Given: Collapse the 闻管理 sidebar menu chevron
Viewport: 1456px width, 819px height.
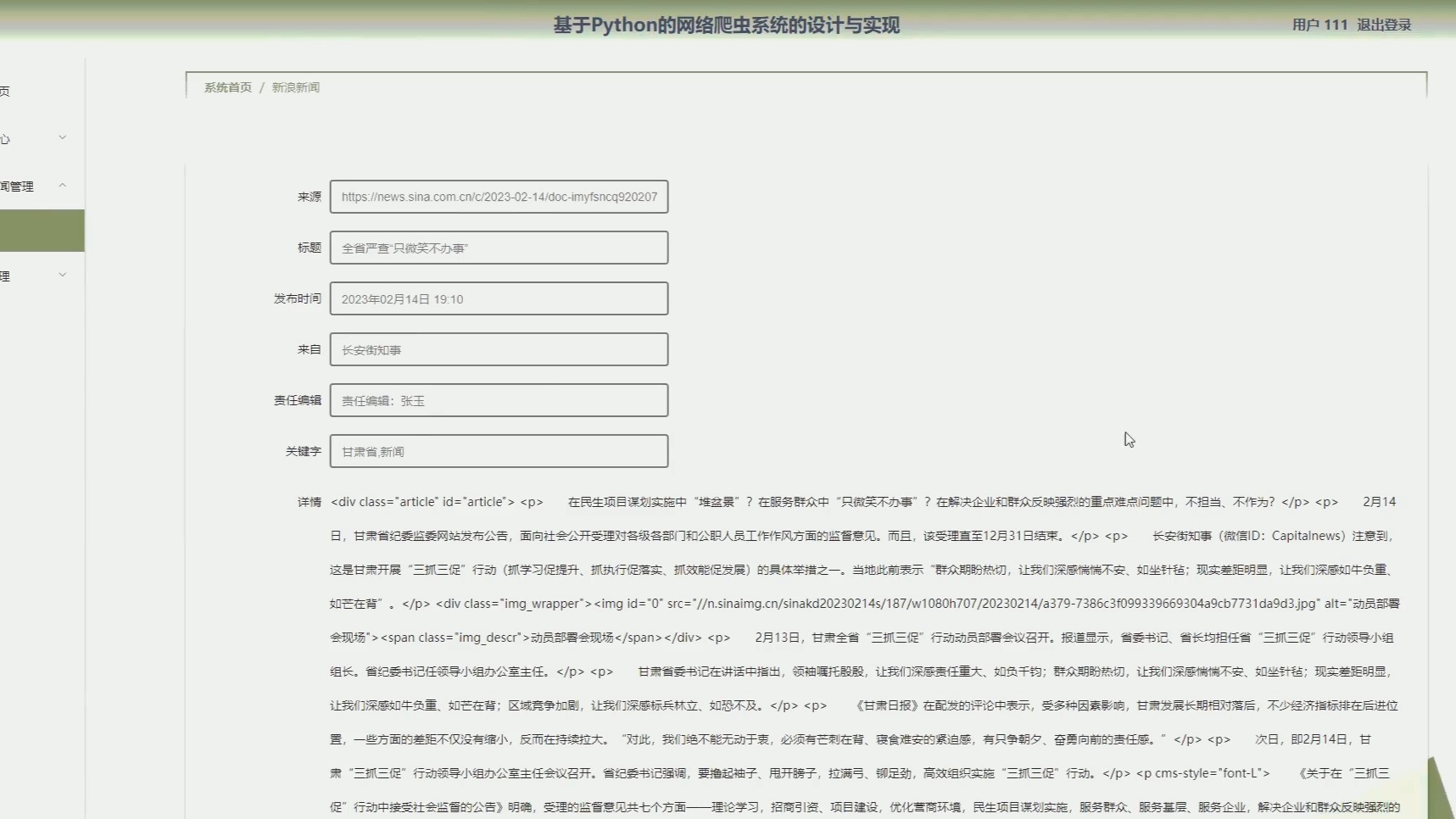Looking at the screenshot, I should (63, 185).
